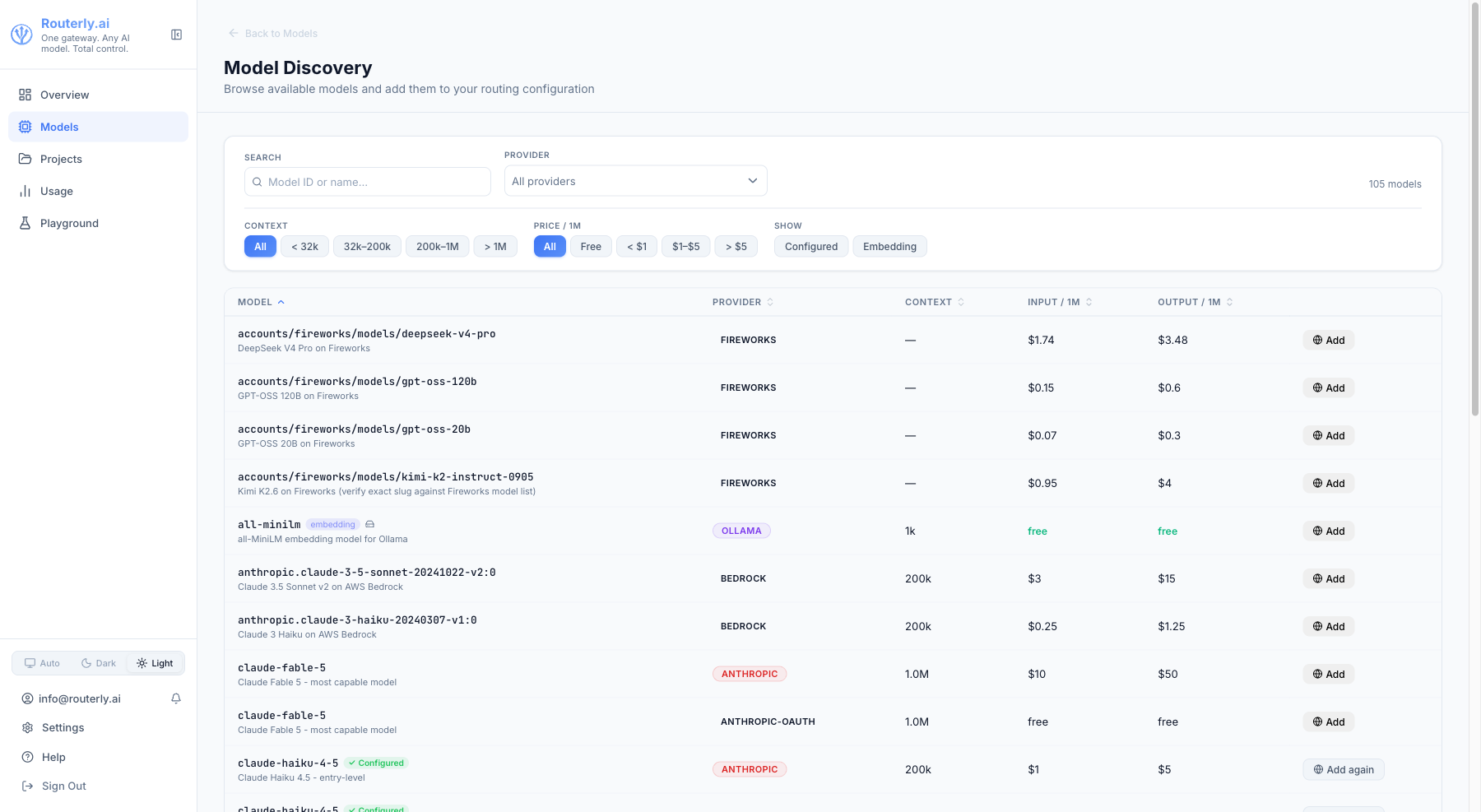Click the Projects folder icon

click(x=26, y=159)
